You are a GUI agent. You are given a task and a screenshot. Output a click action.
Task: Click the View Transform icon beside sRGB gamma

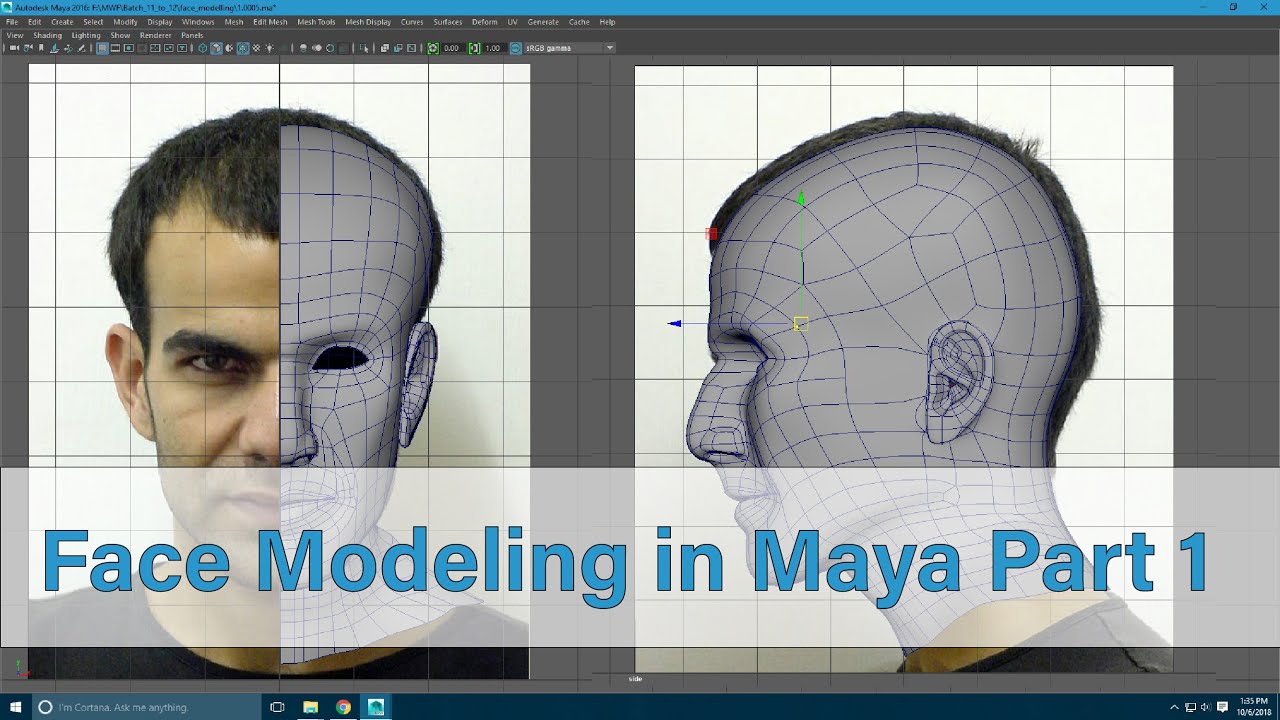coord(516,48)
